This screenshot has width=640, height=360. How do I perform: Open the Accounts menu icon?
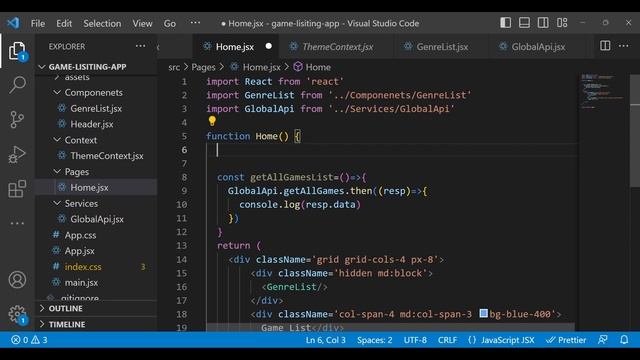(x=17, y=280)
